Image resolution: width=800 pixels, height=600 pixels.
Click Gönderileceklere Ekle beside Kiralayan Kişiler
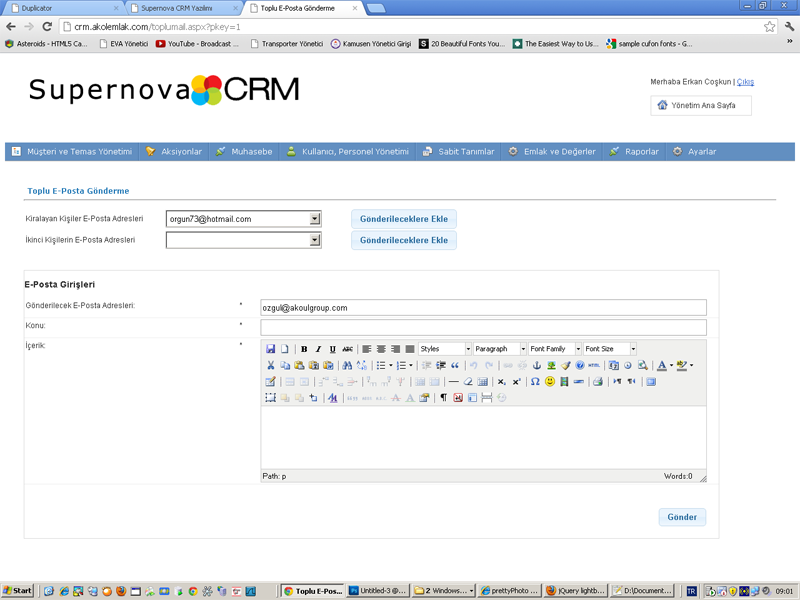pyautogui.click(x=404, y=219)
